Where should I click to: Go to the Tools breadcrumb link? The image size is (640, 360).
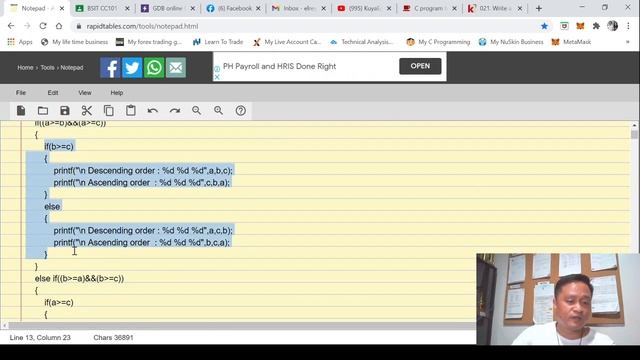[47, 67]
